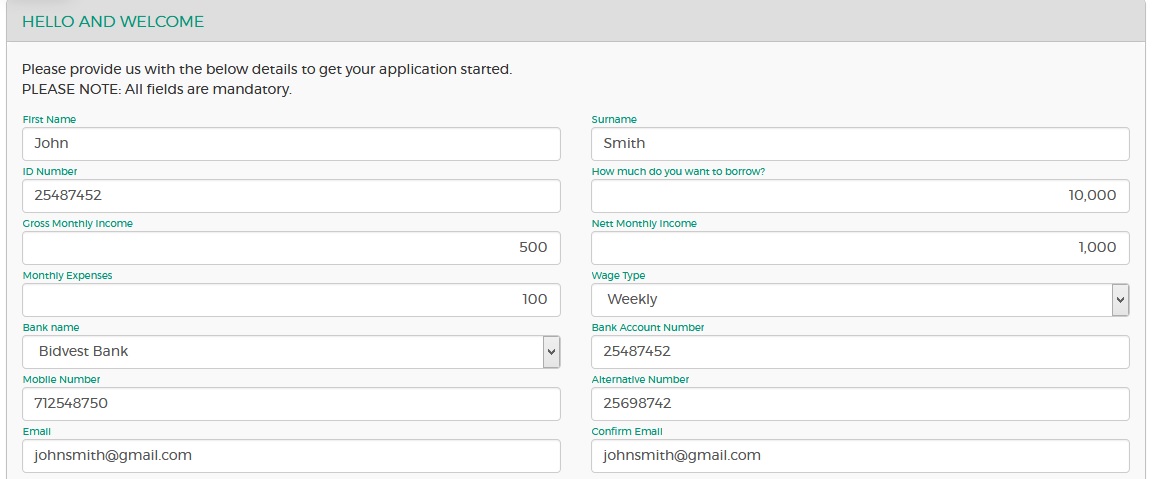
Task: Click the 'HELLO AND WELCOME' heading
Action: [x=113, y=21]
